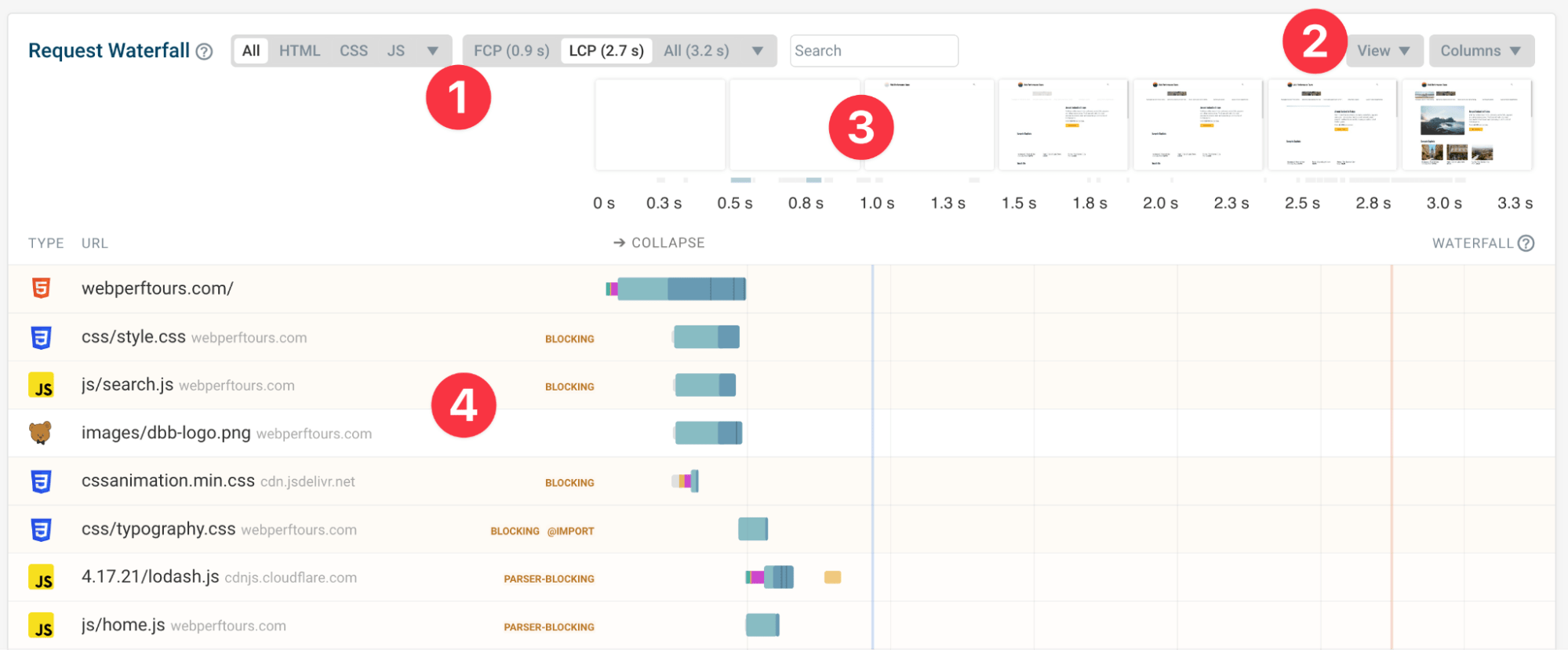The height and width of the screenshot is (650, 1568).
Task: Click the help icon beside Request Waterfall
Action: pyautogui.click(x=205, y=52)
